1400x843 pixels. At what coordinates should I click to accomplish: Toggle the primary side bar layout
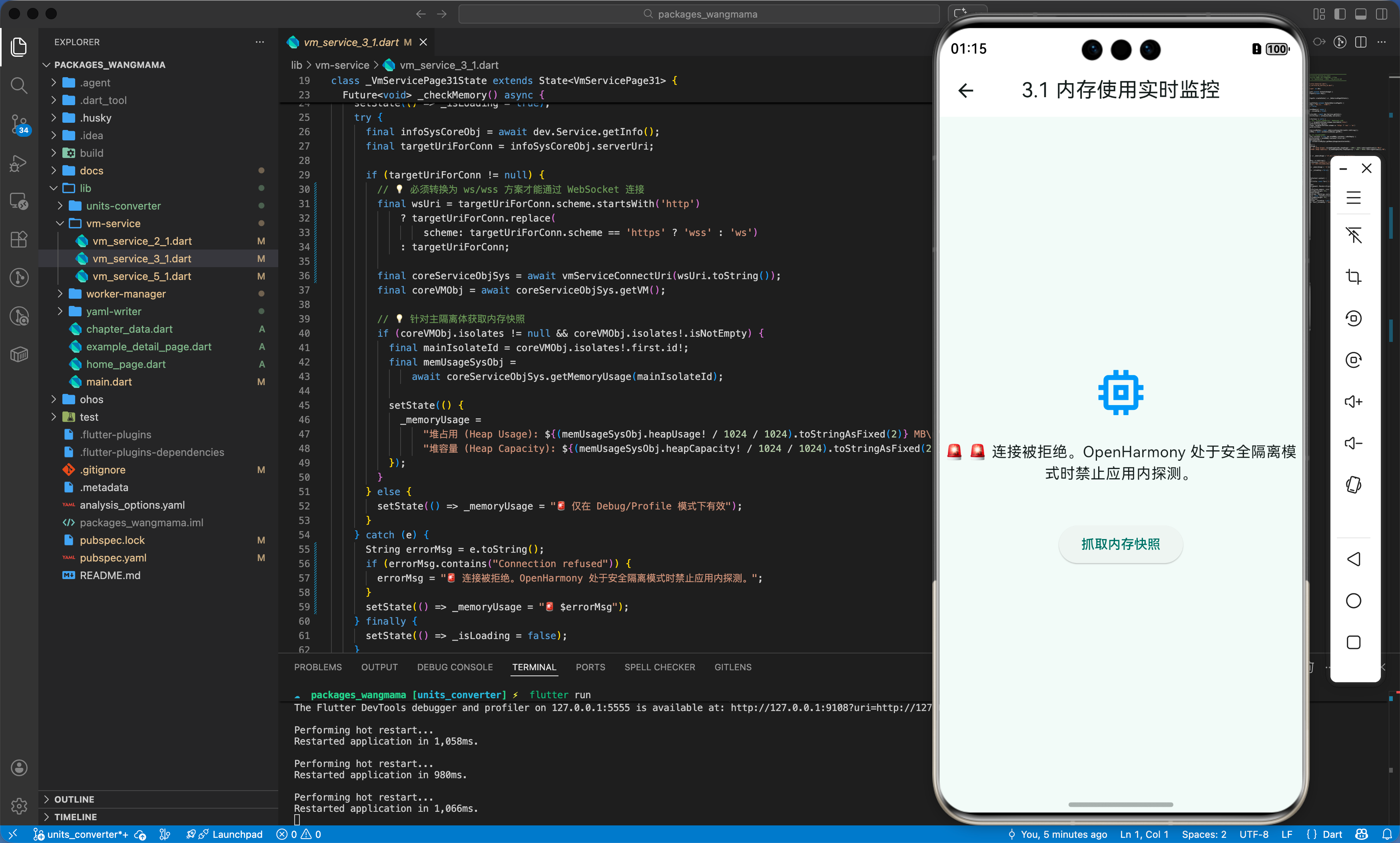tap(1340, 14)
